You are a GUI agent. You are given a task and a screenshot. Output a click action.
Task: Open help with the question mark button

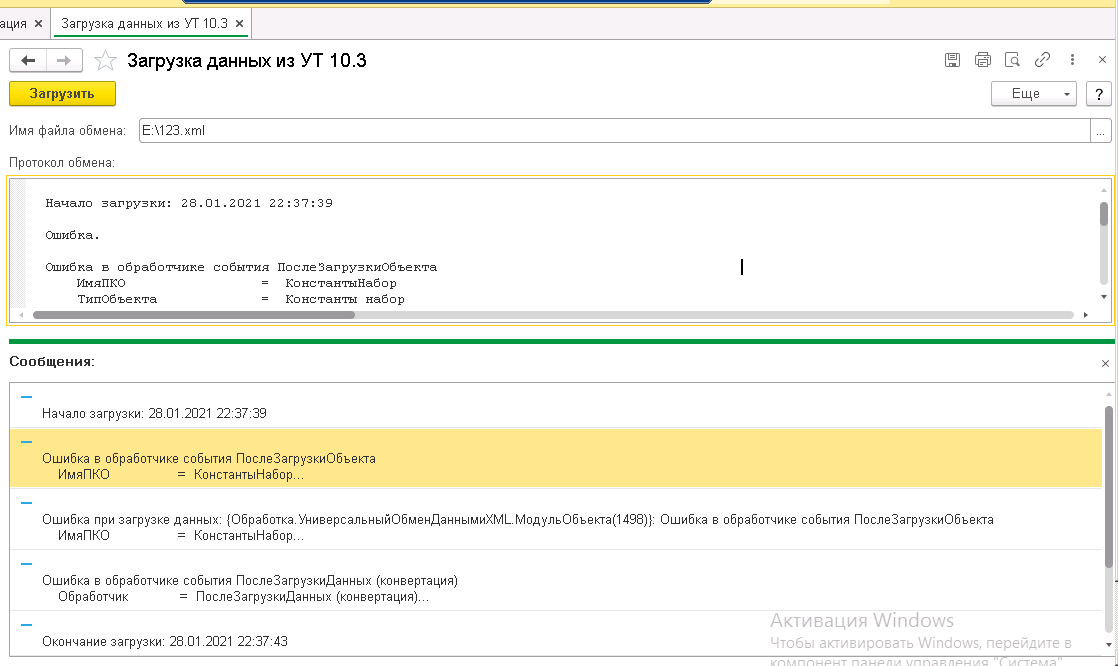click(x=1099, y=94)
